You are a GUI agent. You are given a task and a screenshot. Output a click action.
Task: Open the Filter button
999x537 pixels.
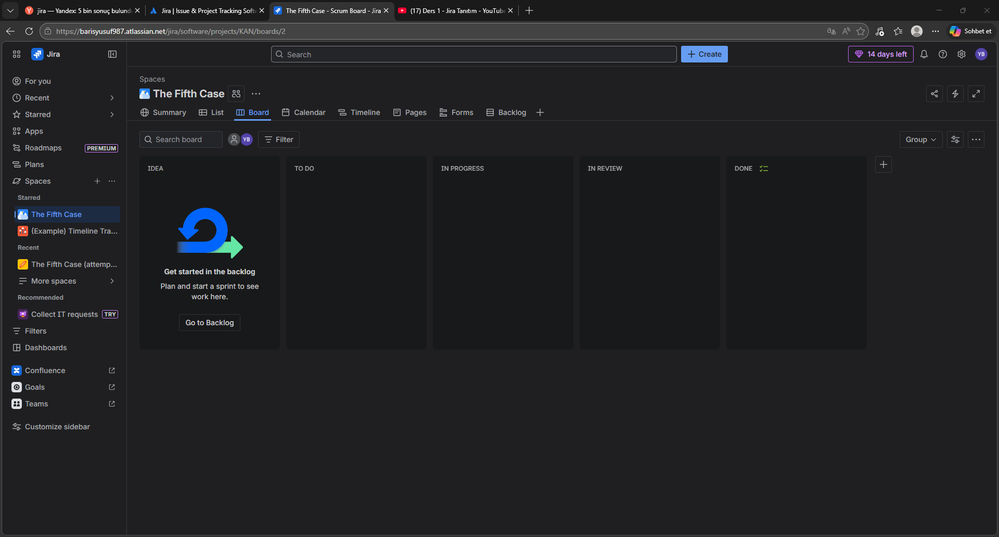point(279,140)
